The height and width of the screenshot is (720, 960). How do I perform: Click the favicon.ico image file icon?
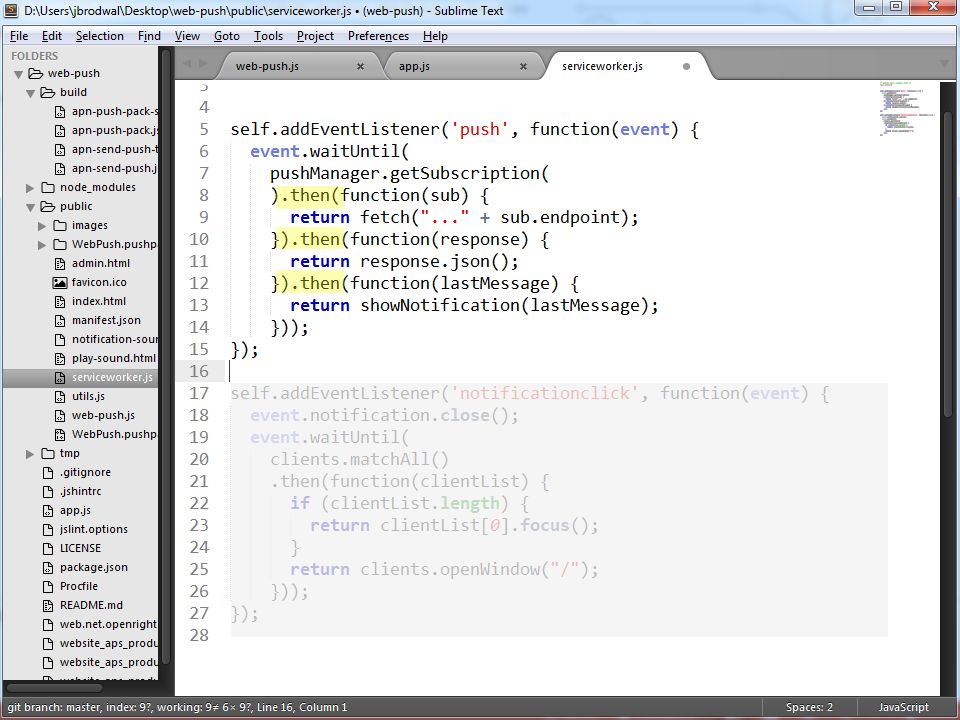tap(60, 282)
